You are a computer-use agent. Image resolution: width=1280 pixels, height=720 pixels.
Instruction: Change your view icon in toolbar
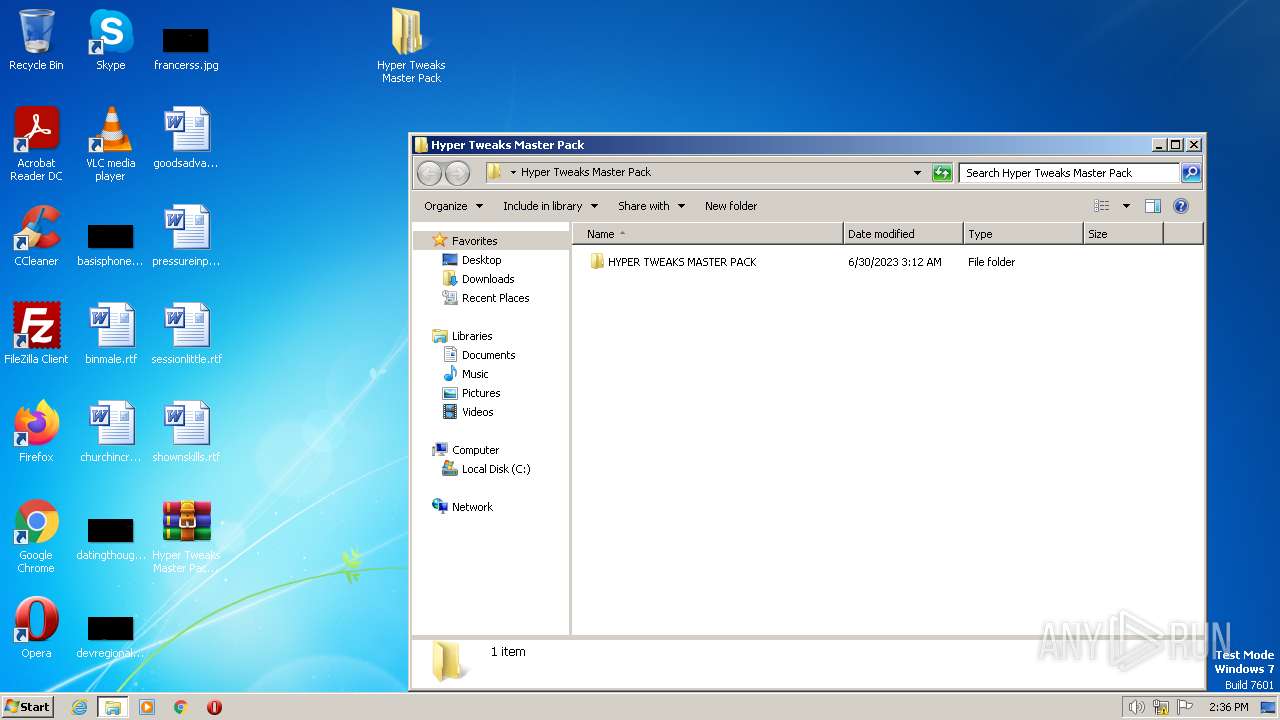tap(1102, 206)
